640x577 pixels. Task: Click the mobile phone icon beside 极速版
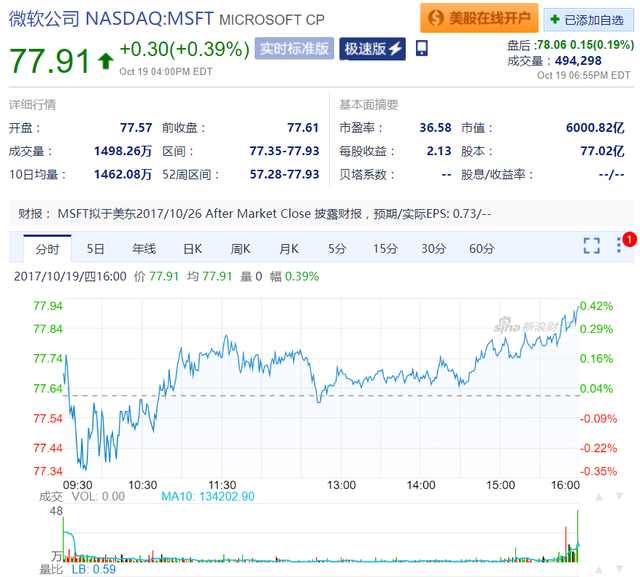click(x=422, y=49)
